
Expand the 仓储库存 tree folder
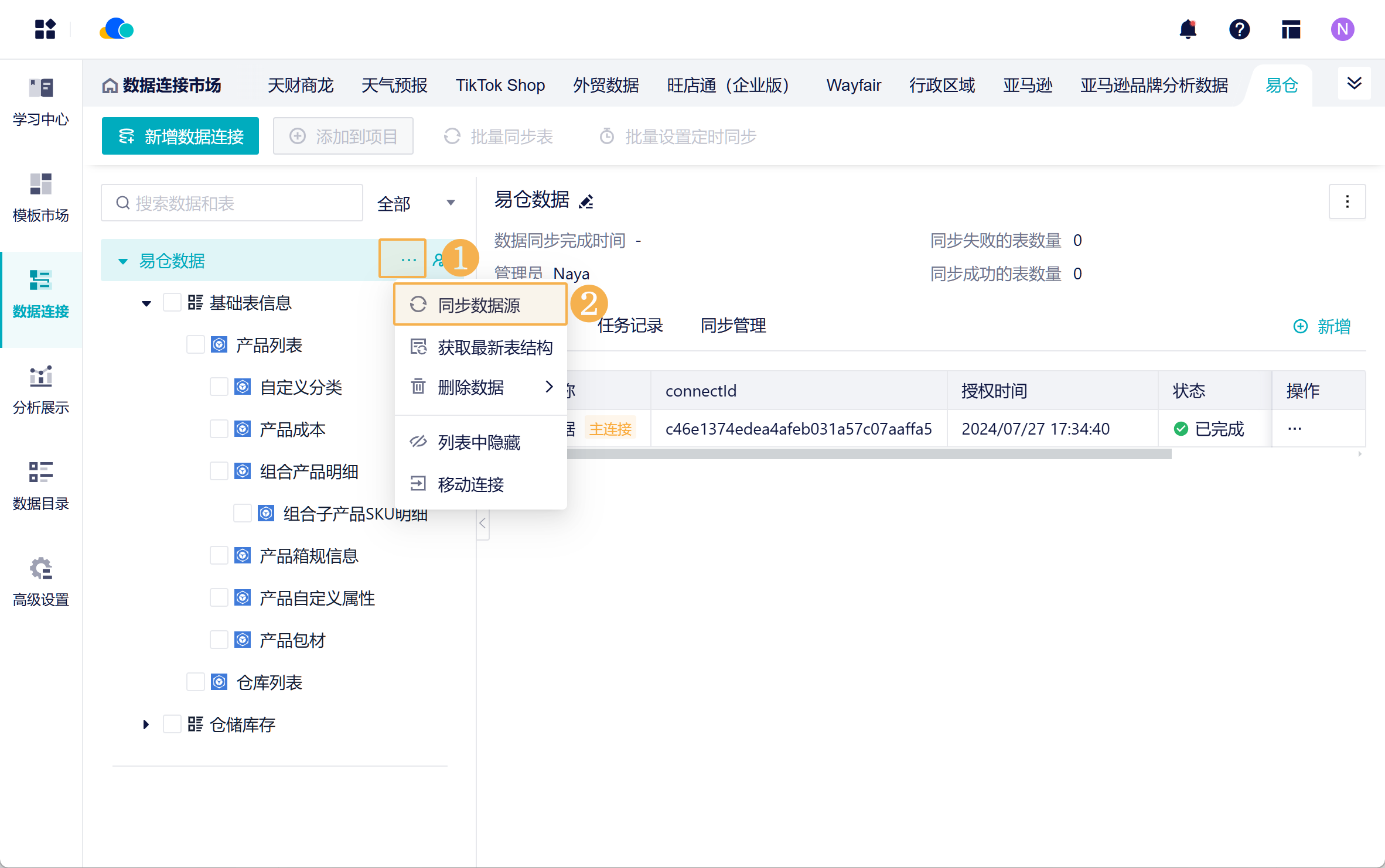[x=146, y=725]
